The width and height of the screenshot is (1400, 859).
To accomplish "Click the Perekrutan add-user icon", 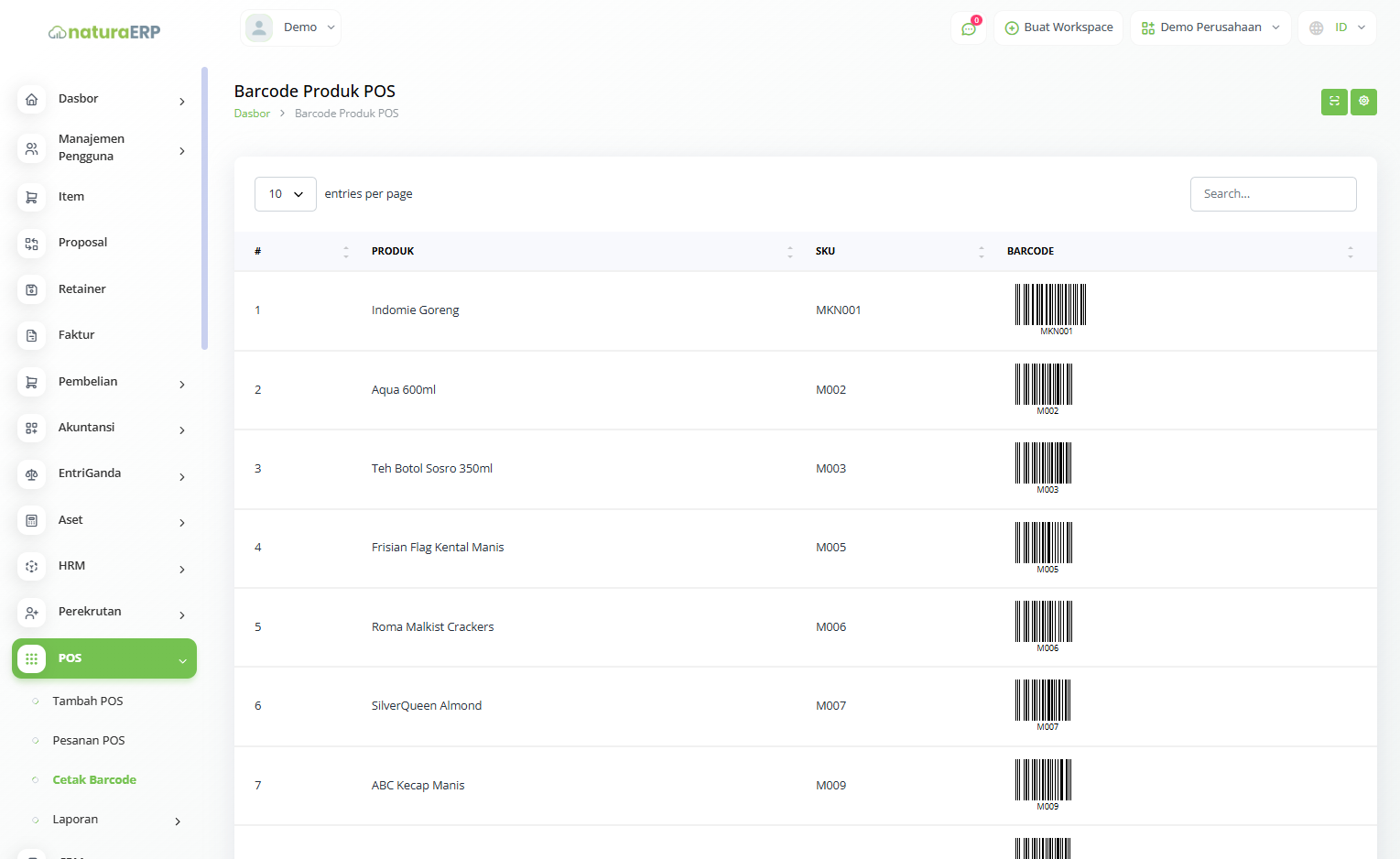I will [x=32, y=613].
